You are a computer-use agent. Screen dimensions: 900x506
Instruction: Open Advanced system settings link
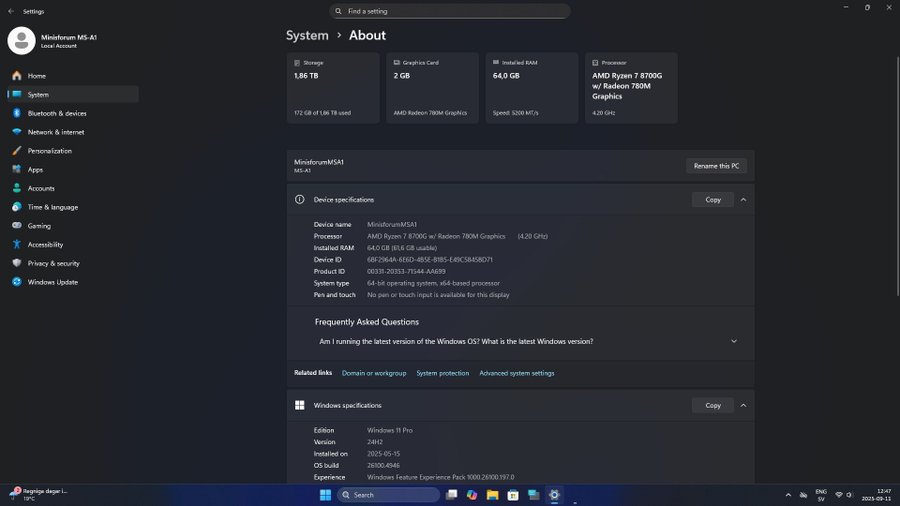[517, 373]
